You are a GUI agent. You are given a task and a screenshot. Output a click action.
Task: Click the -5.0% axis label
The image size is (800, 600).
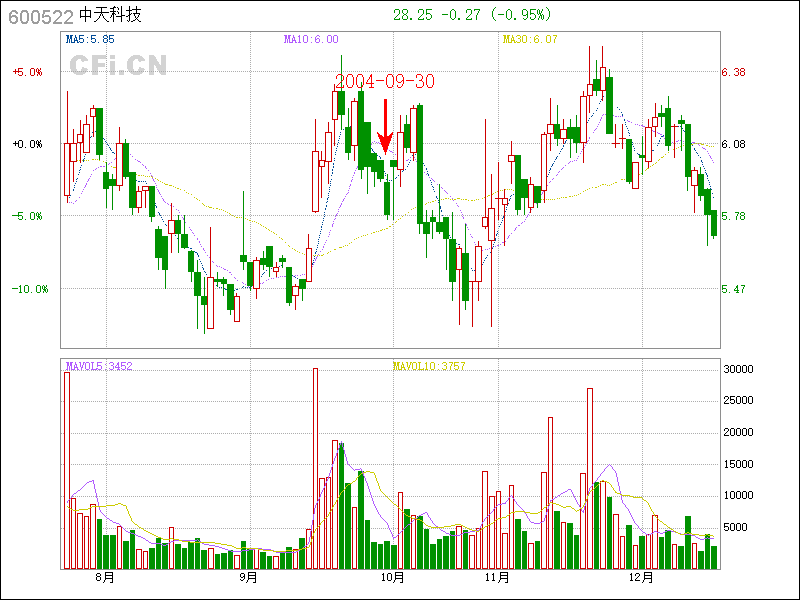click(27, 216)
